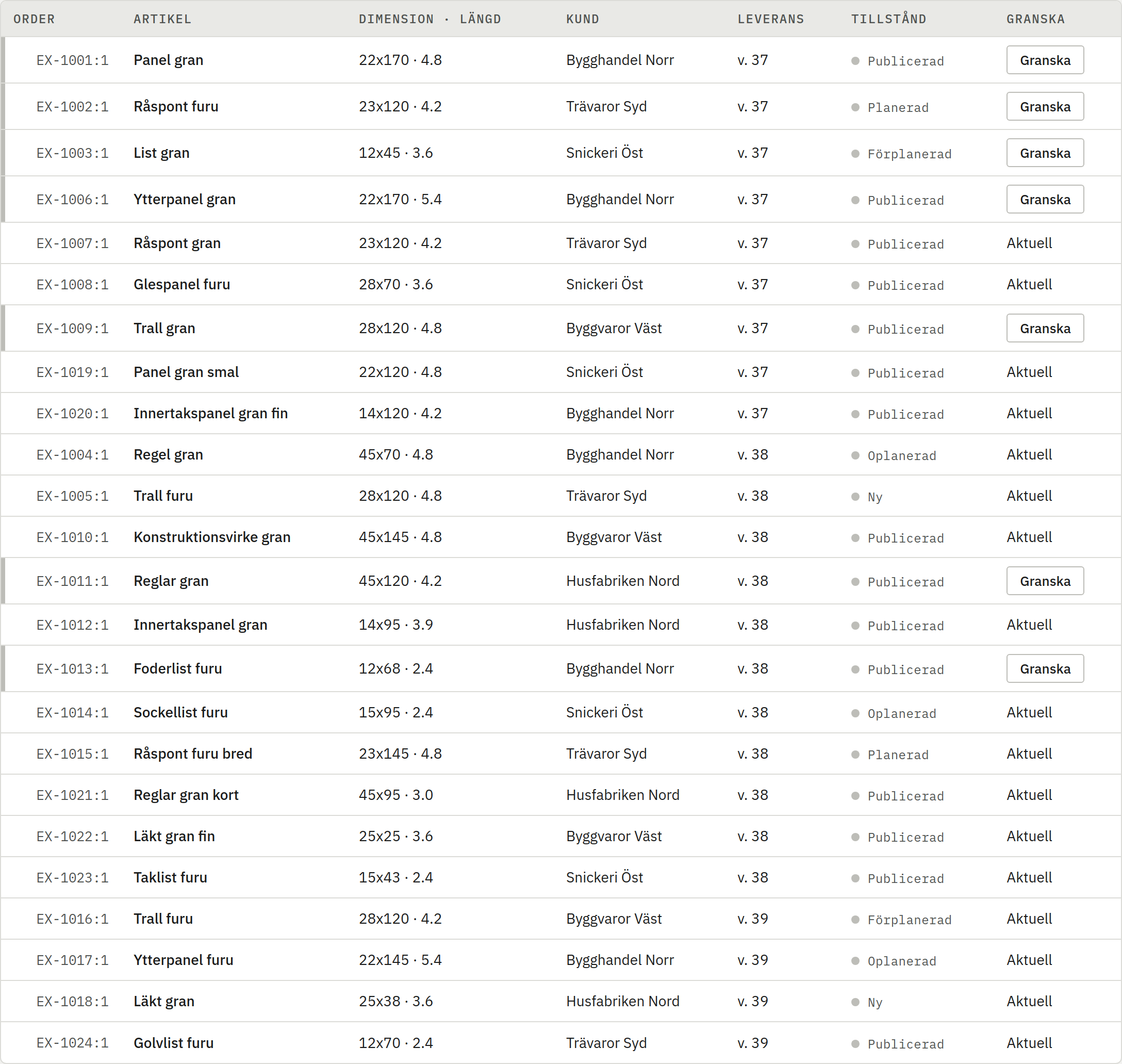Screen dimensions: 1122x1064
Task: Review the List gran order EX-1003:1
Action: click(1045, 153)
